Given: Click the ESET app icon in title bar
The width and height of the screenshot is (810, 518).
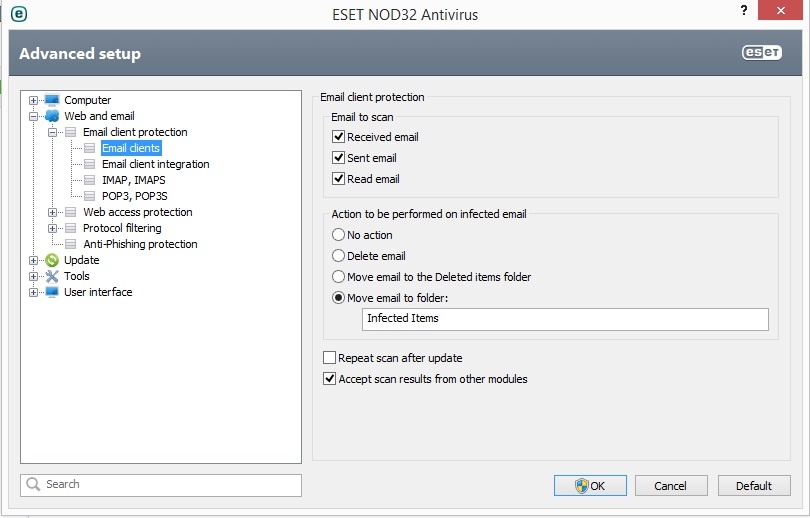Looking at the screenshot, I should 18,14.
